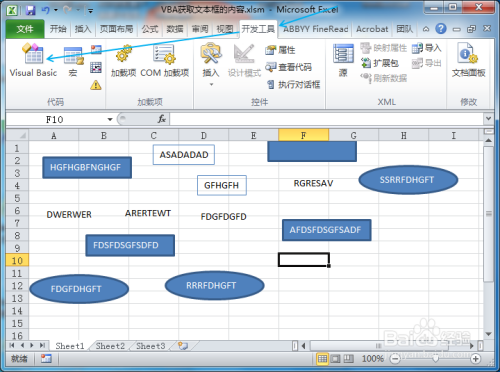Click the Name Box showing F10
This screenshot has width=500, height=372.
56,119
